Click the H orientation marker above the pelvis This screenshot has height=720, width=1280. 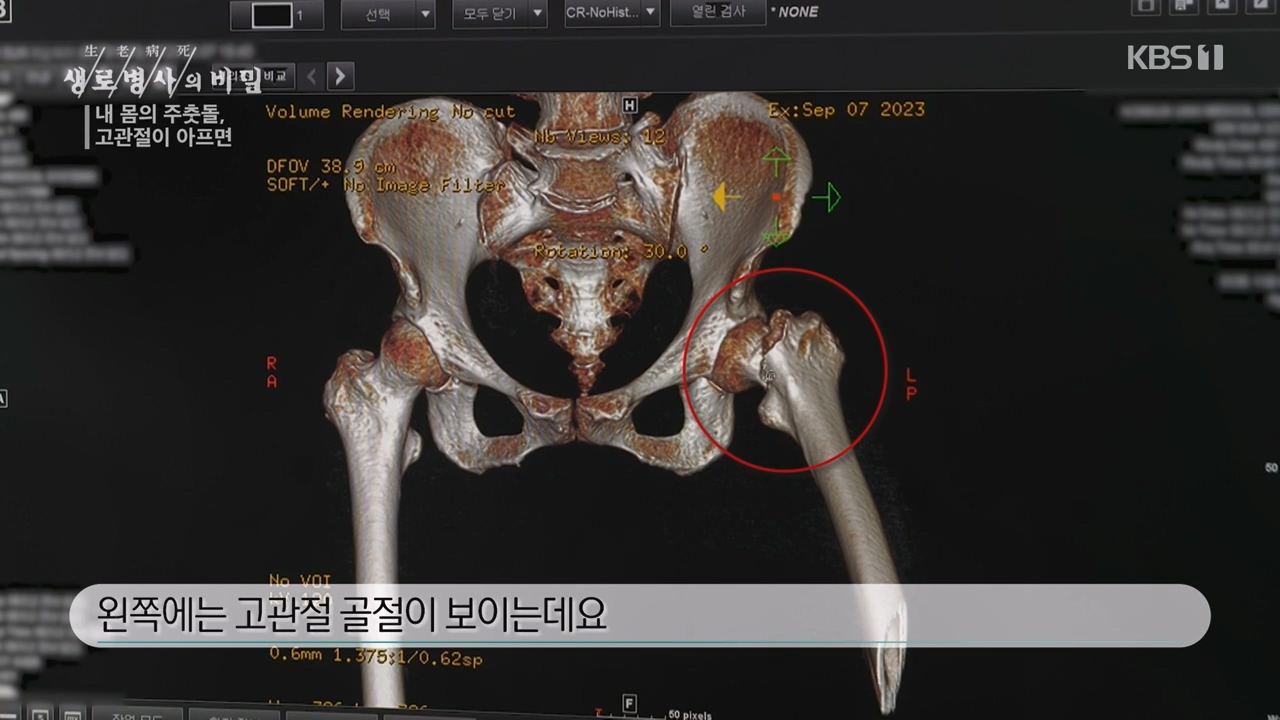629,104
